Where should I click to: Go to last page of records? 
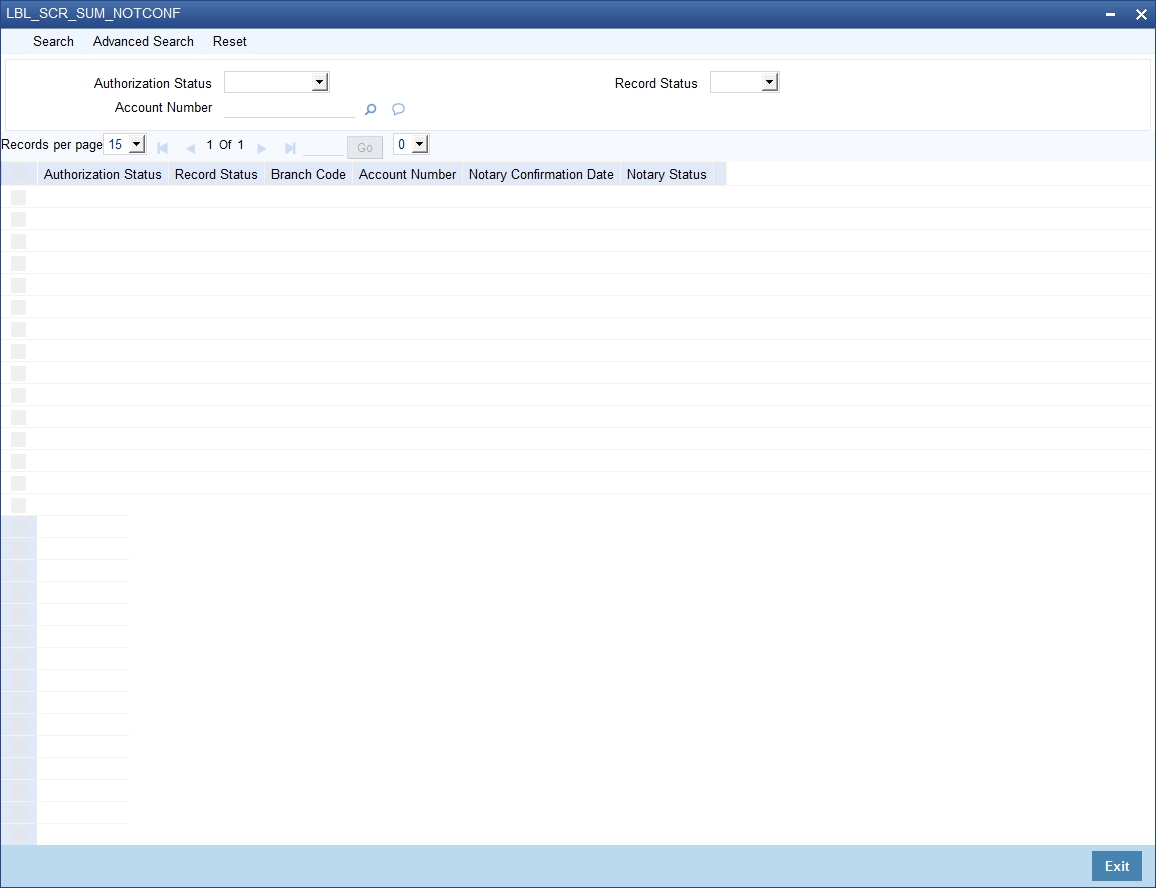290,148
